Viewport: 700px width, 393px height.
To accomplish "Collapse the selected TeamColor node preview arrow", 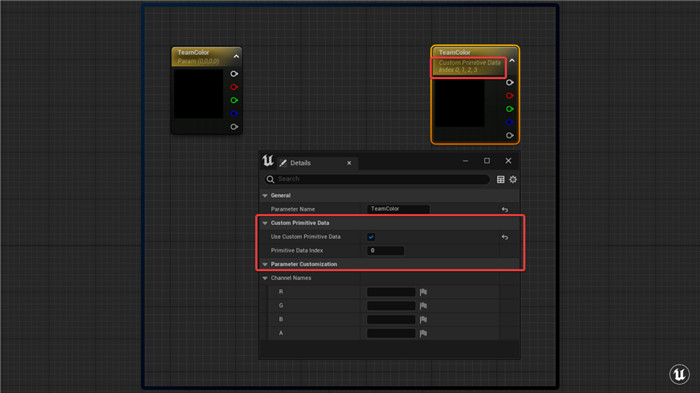I will click(512, 60).
